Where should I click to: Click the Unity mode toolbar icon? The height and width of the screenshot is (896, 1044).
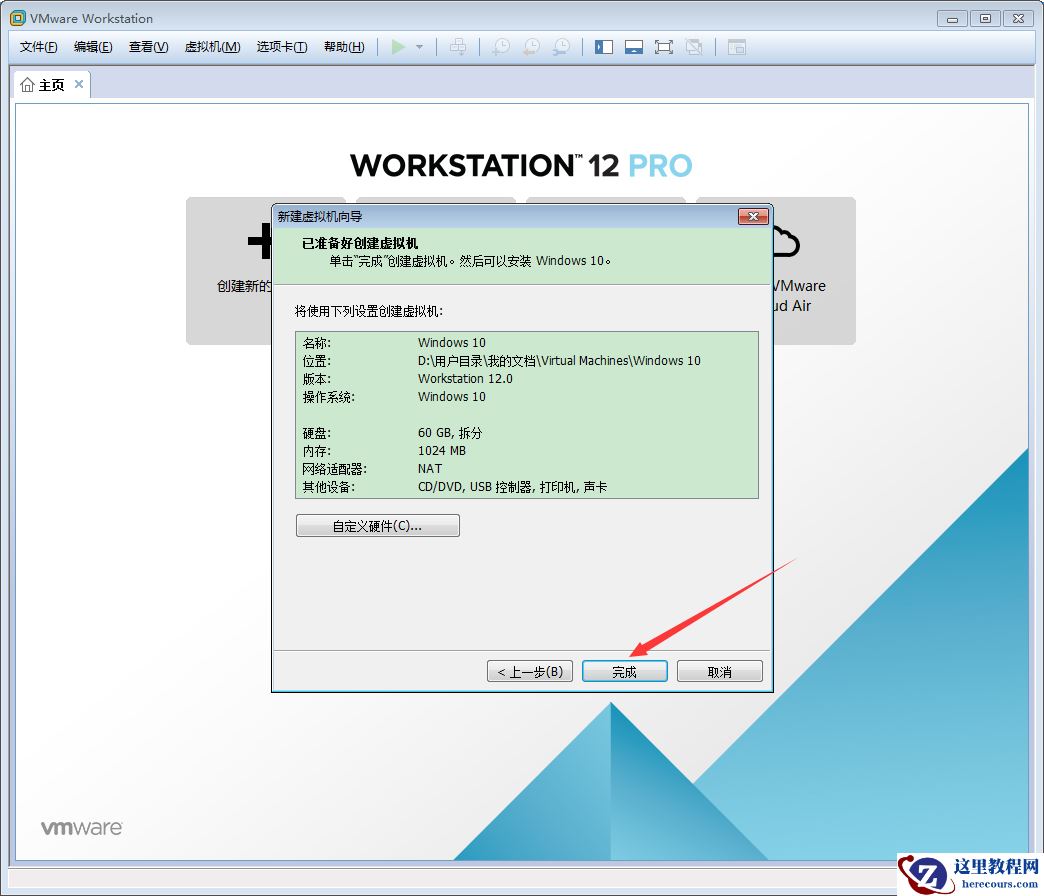click(694, 46)
